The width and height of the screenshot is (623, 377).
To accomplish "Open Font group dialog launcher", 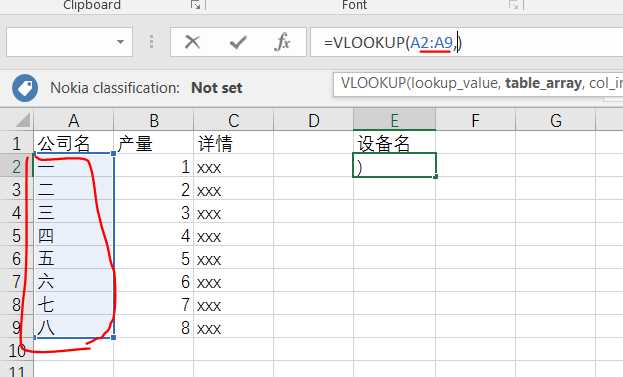I will [513, 5].
